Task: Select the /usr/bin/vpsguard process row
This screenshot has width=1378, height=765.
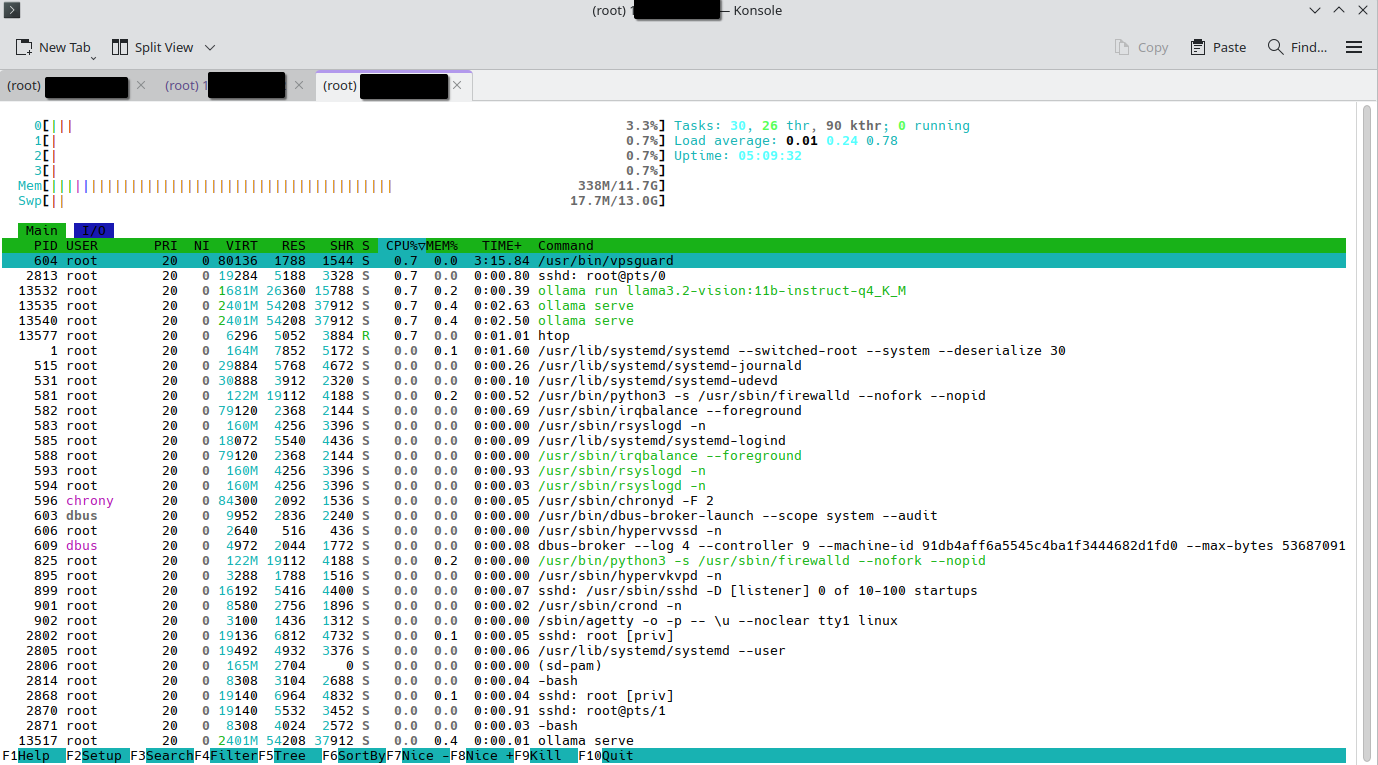Action: (674, 261)
